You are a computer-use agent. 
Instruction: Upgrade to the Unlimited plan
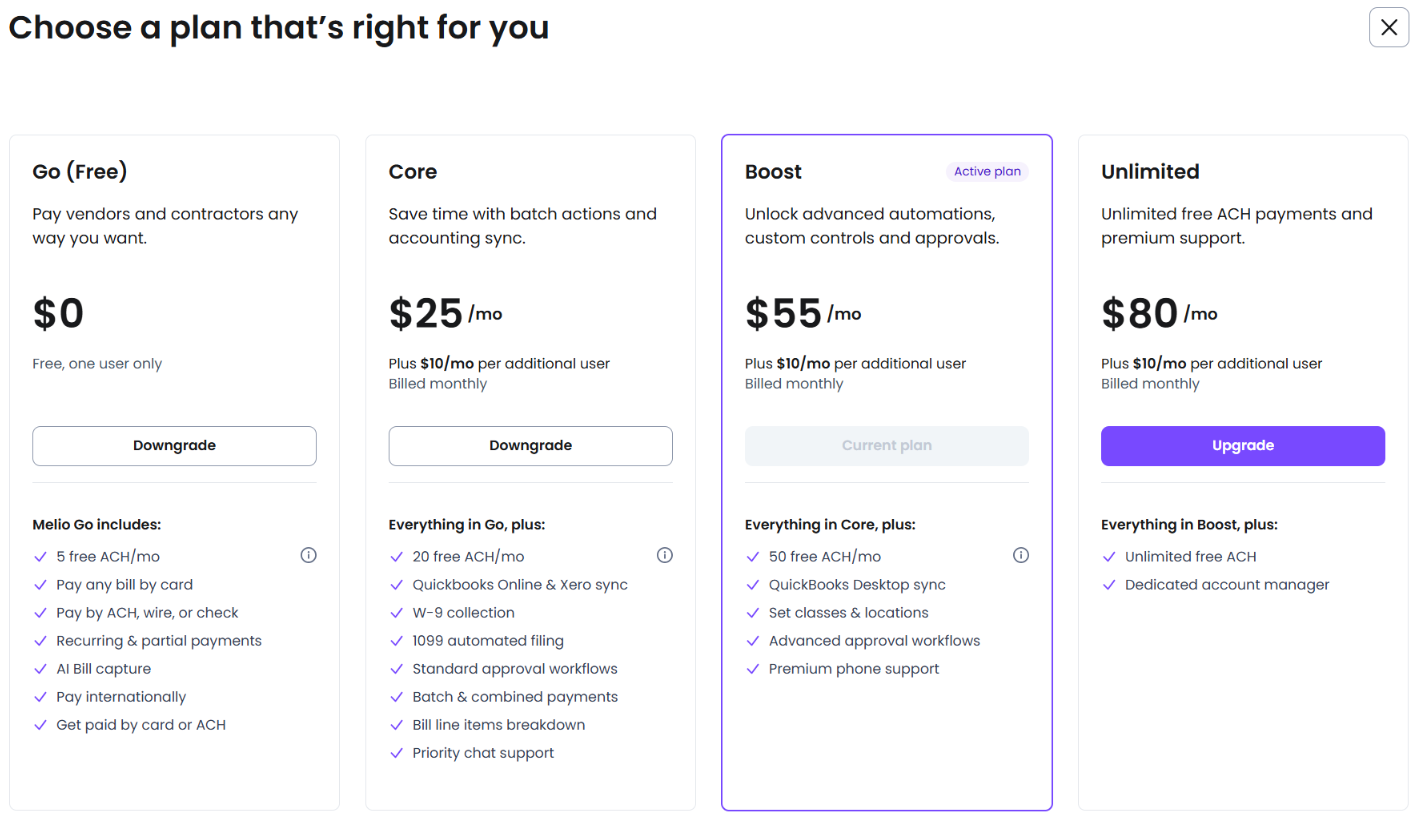[1242, 446]
